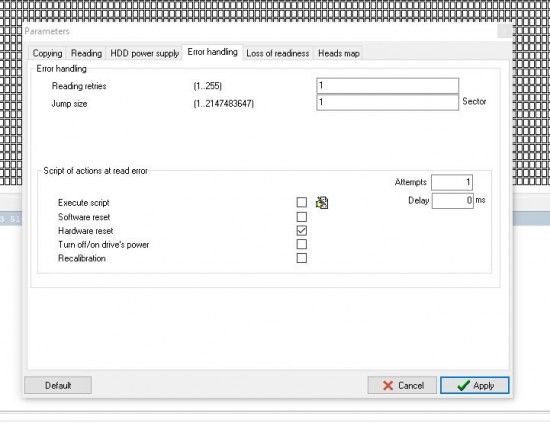
Task: Select the Delay milliseconds field
Action: coord(452,201)
